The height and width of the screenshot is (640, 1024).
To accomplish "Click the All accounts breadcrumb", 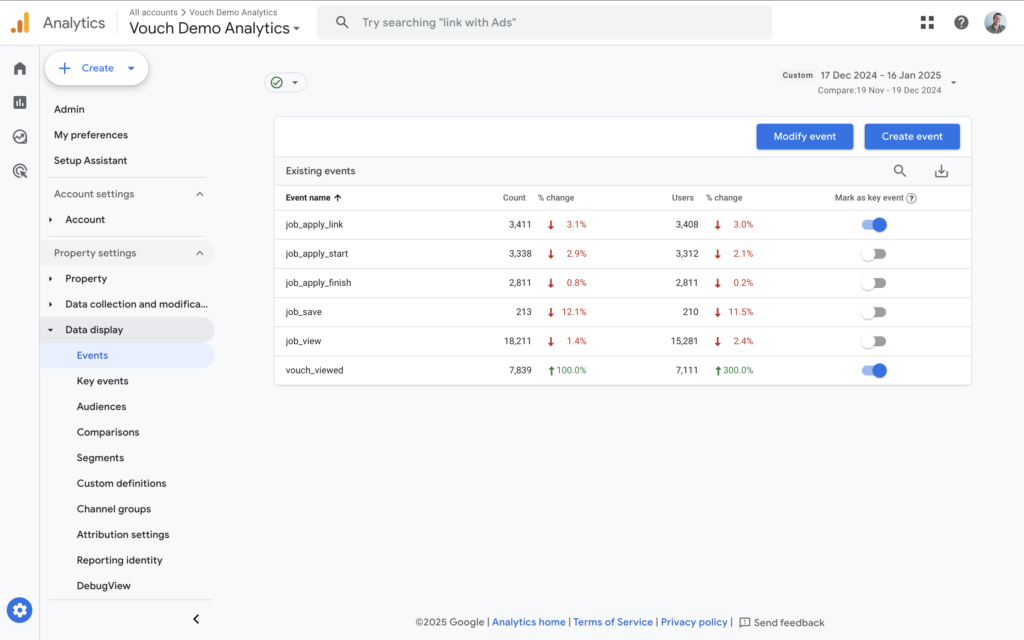I will pos(153,12).
